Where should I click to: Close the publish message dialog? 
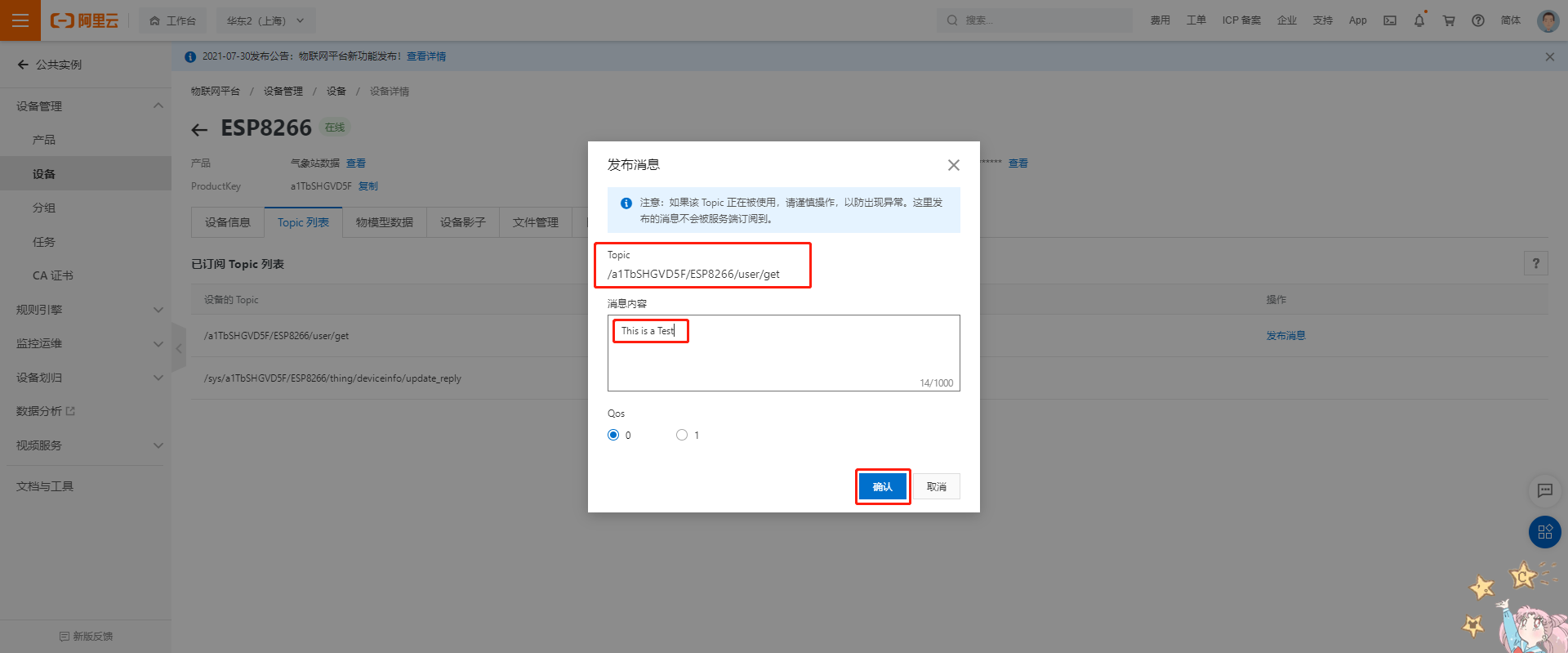(953, 165)
